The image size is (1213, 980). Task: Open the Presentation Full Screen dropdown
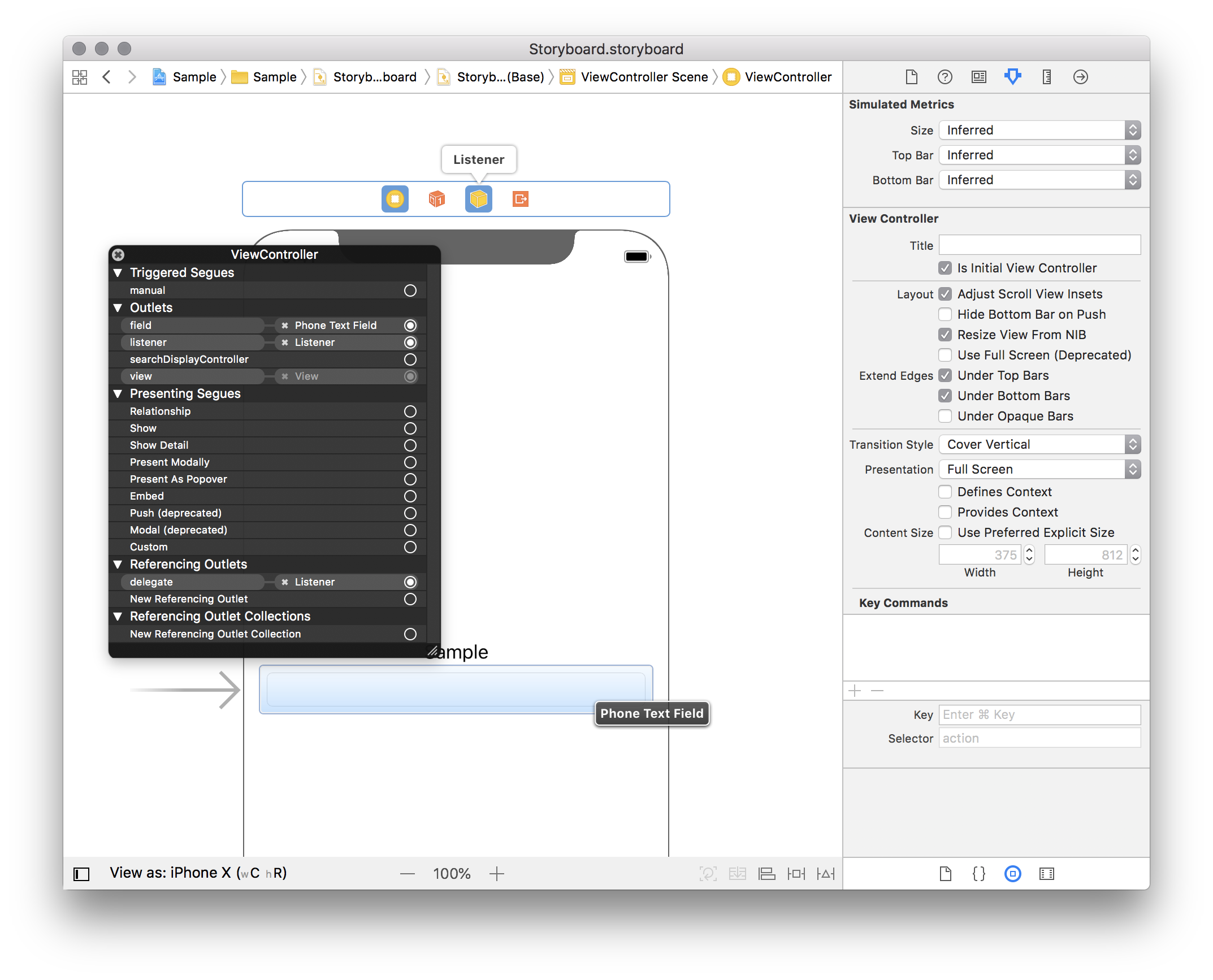click(1039, 469)
